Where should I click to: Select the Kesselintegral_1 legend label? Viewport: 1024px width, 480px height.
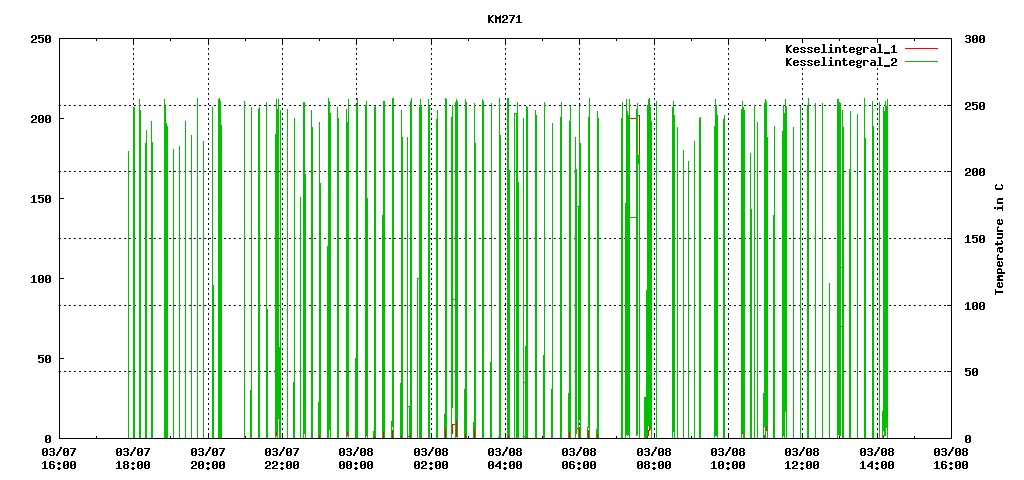pos(841,49)
